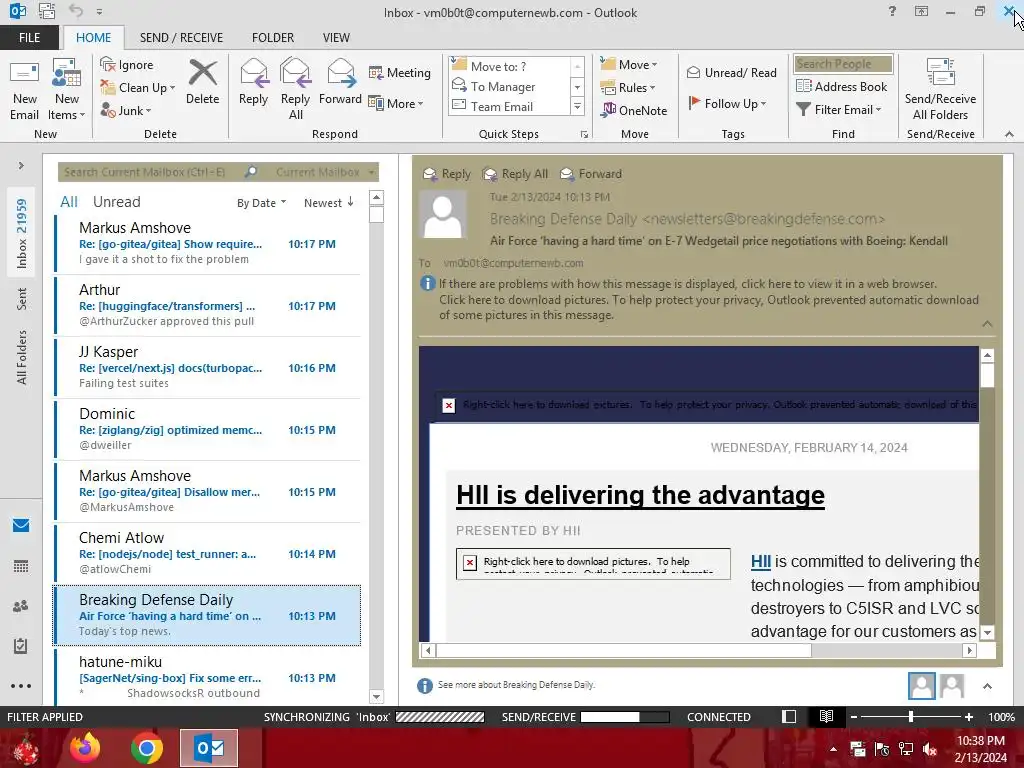Show All messages filter

69,202
